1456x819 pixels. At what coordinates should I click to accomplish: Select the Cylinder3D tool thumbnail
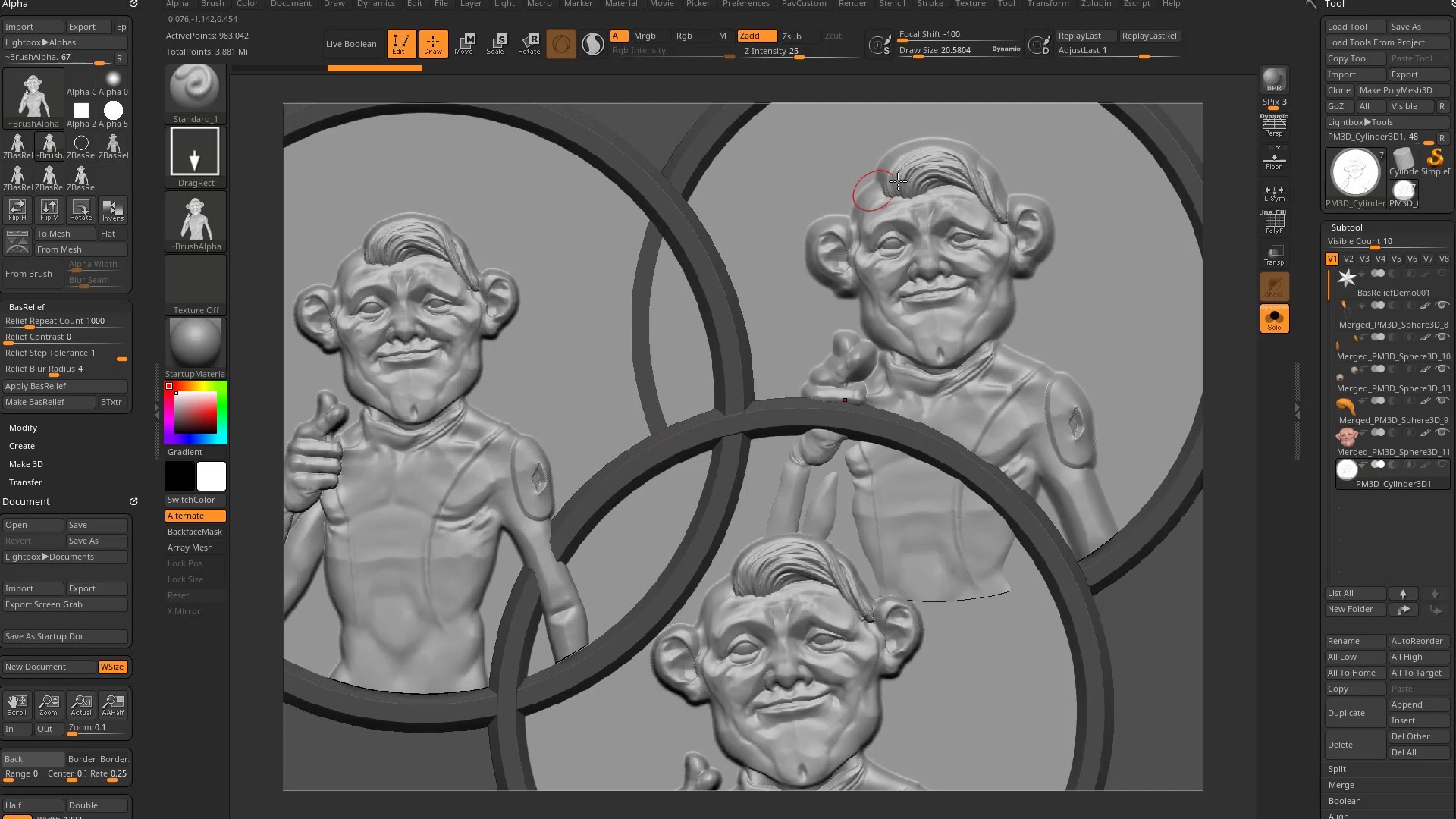[x=1404, y=162]
